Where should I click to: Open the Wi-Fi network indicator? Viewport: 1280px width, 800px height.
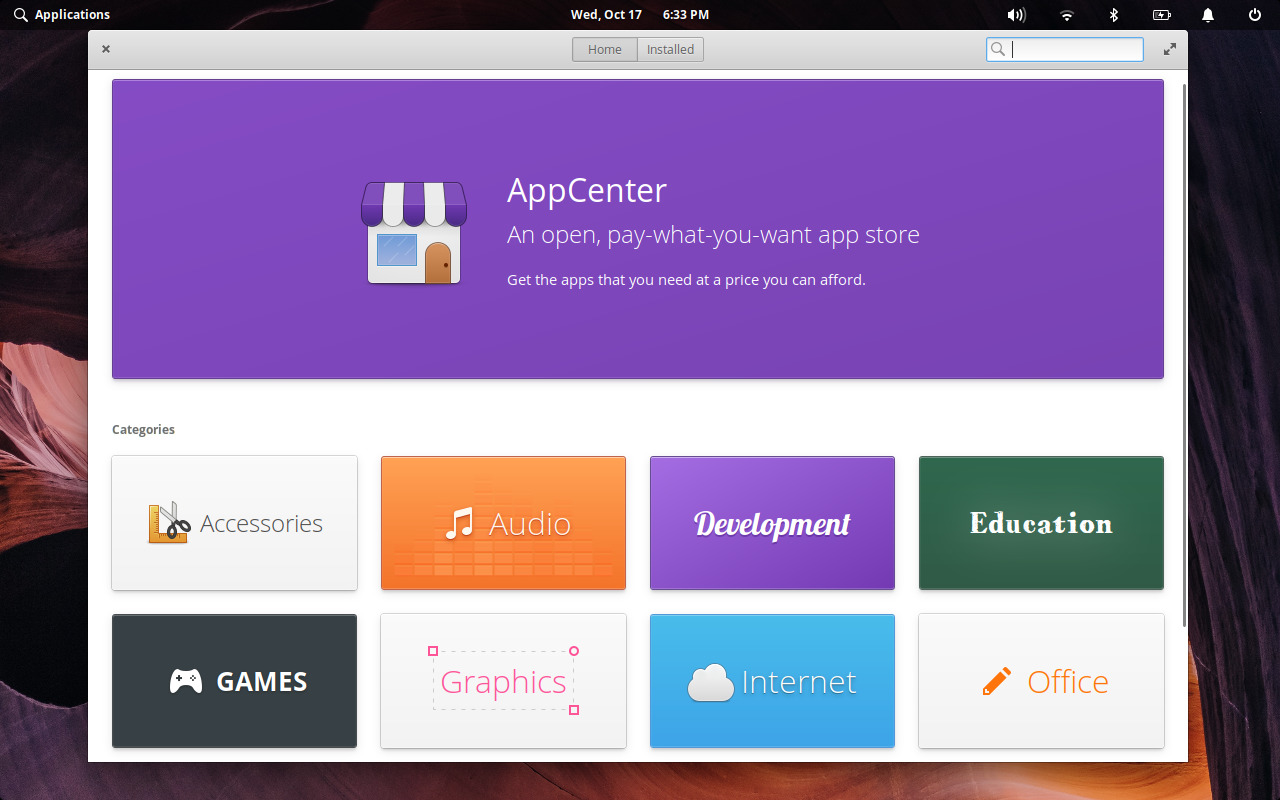1065,14
